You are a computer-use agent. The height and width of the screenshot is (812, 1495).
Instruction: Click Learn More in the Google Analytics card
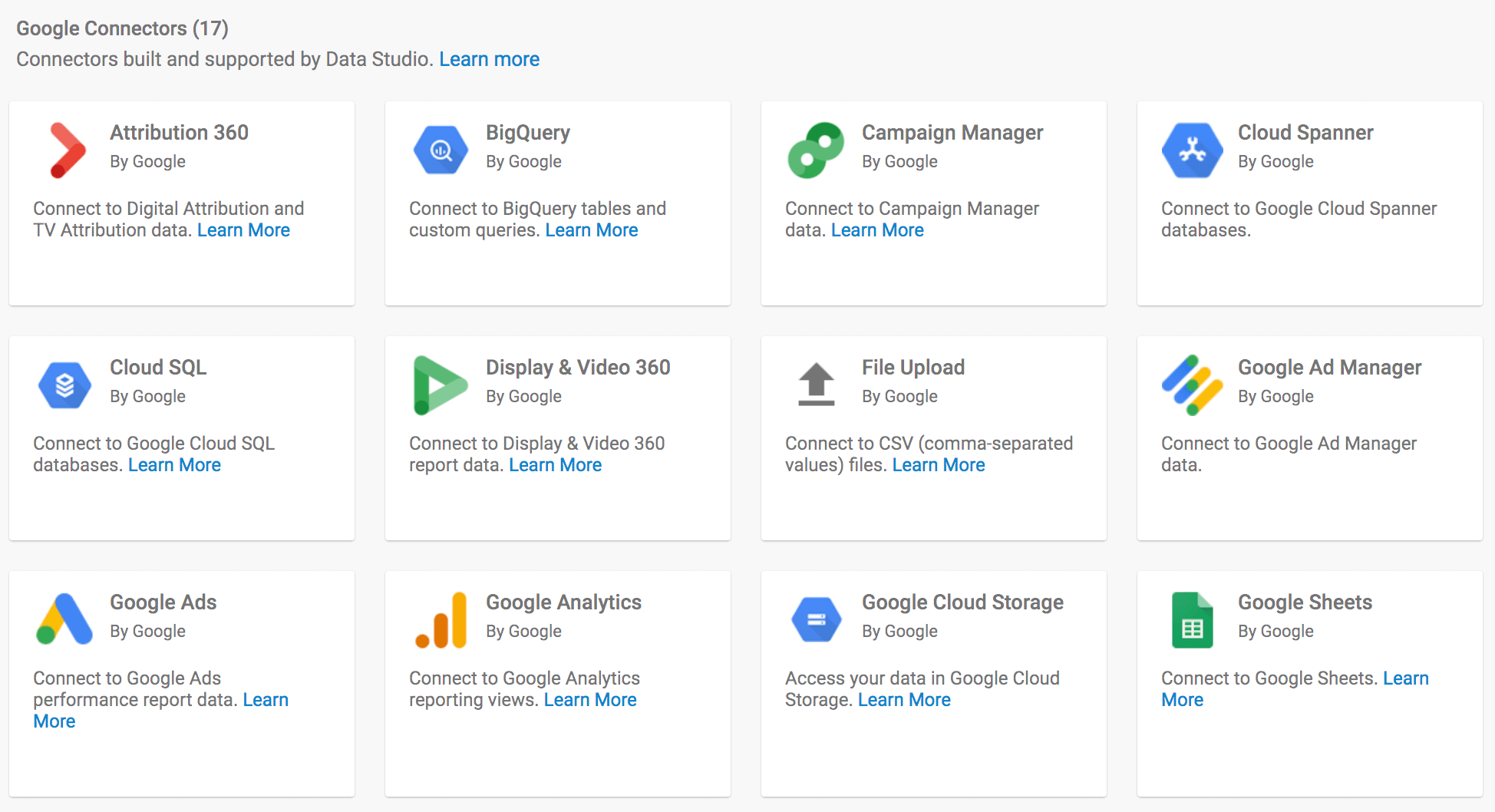point(589,699)
